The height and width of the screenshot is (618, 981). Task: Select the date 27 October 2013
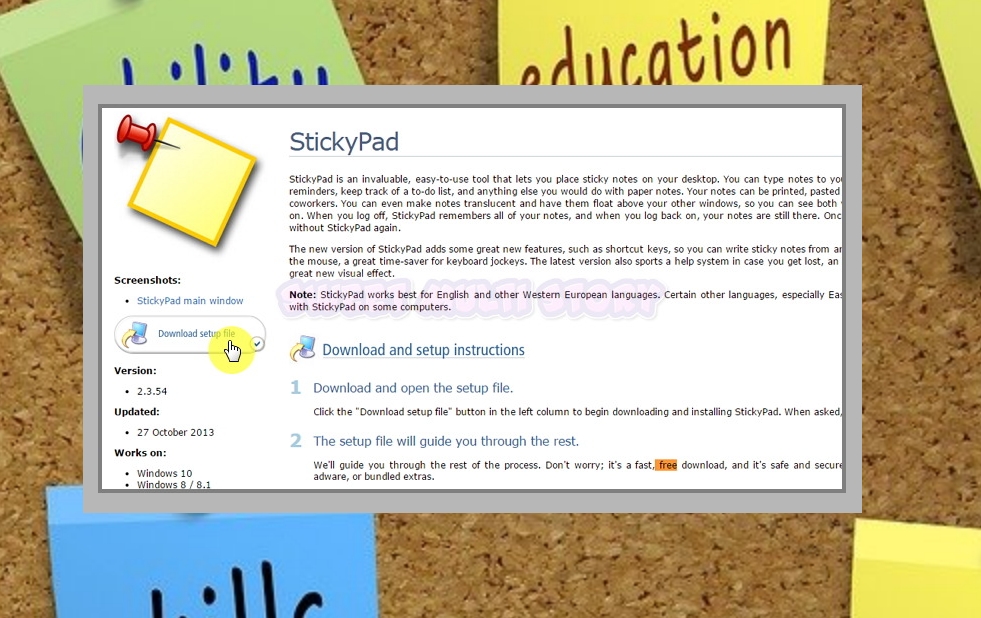pos(176,432)
